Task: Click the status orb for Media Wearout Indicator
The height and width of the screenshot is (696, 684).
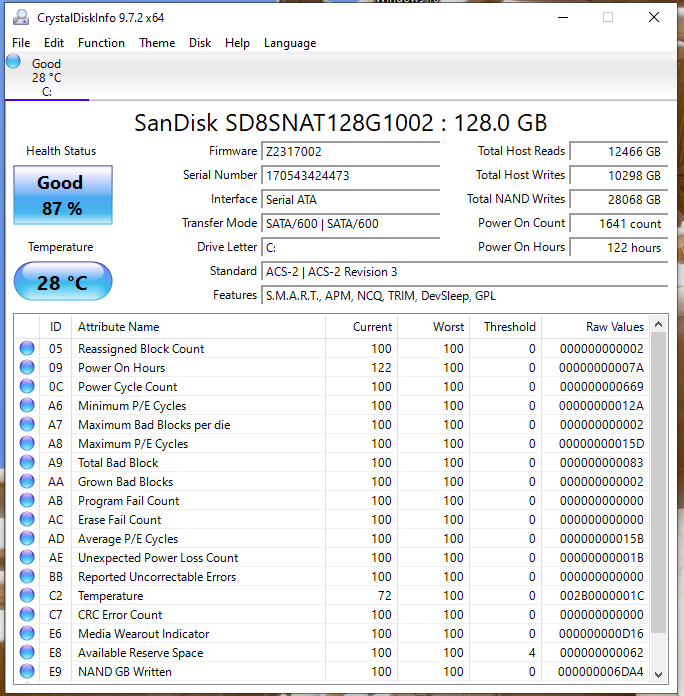Action: point(27,634)
